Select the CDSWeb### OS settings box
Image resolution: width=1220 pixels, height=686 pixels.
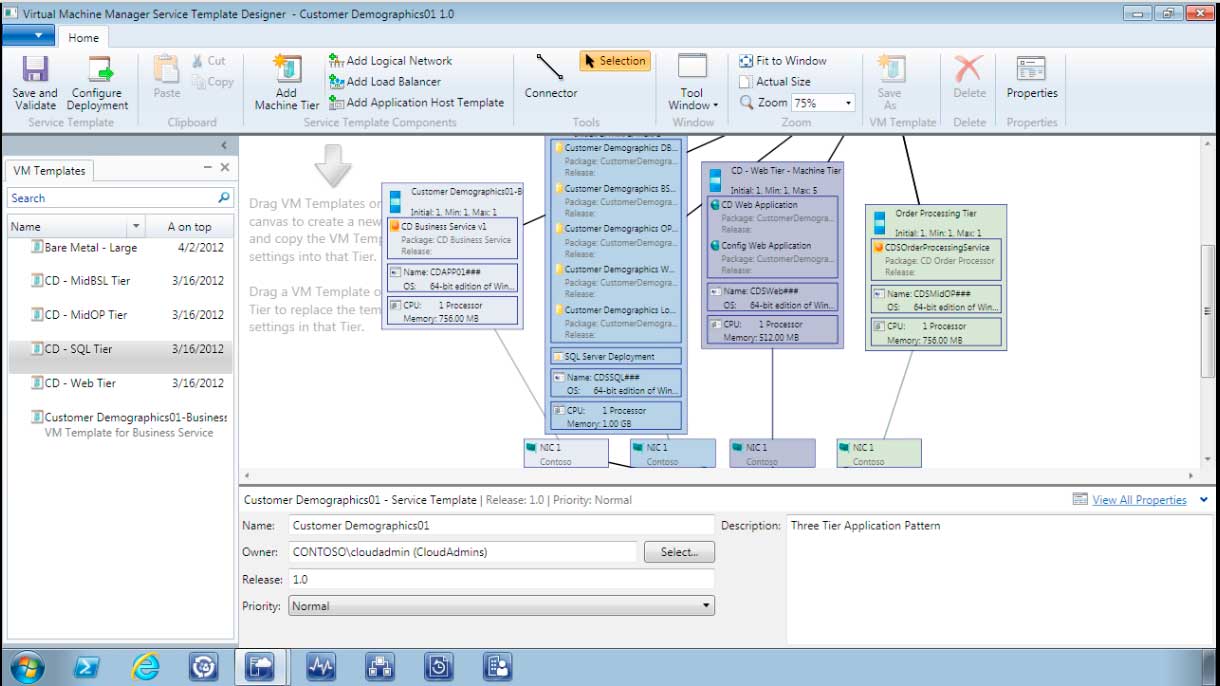[773, 298]
